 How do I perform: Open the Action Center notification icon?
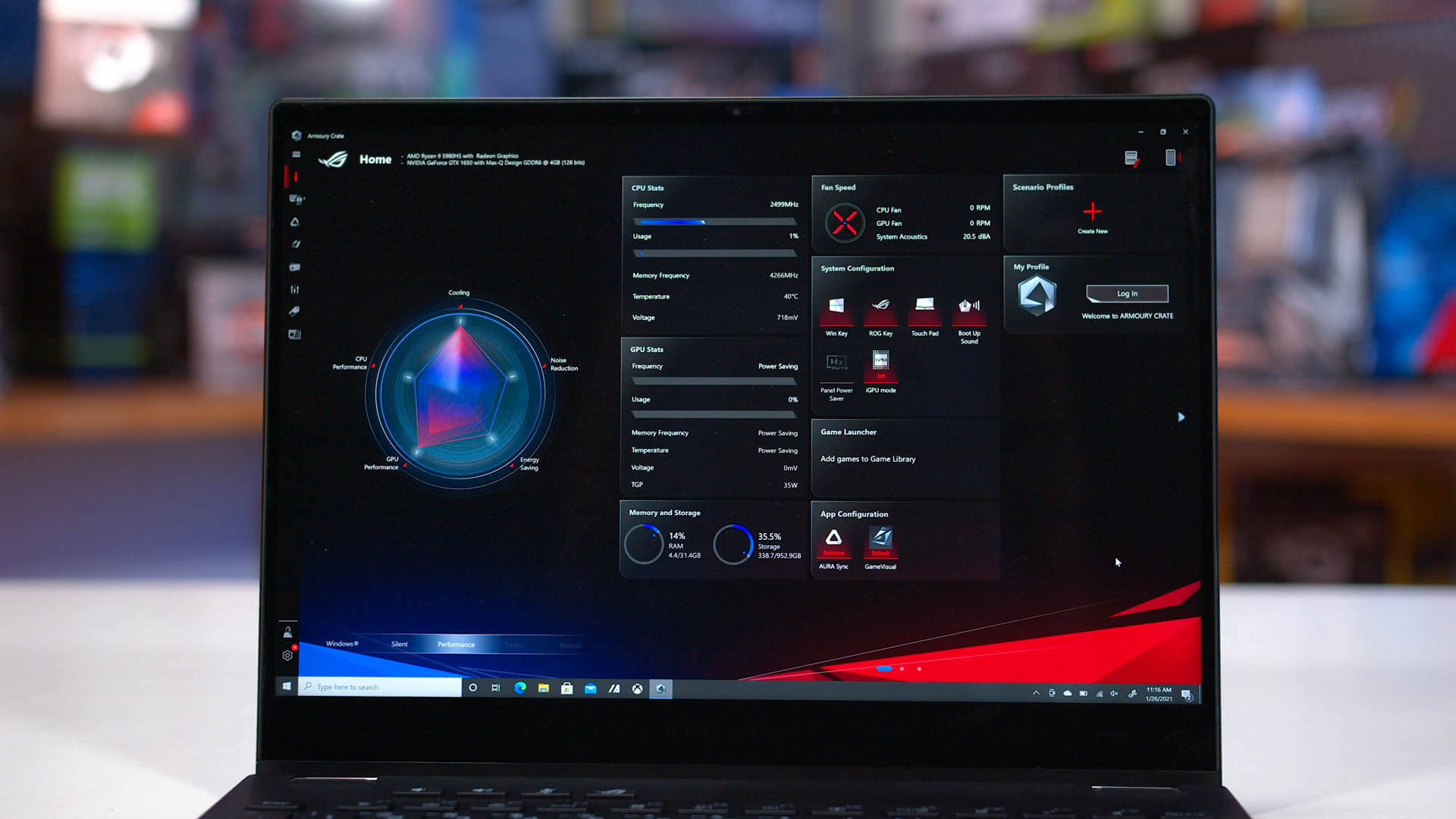1188,695
